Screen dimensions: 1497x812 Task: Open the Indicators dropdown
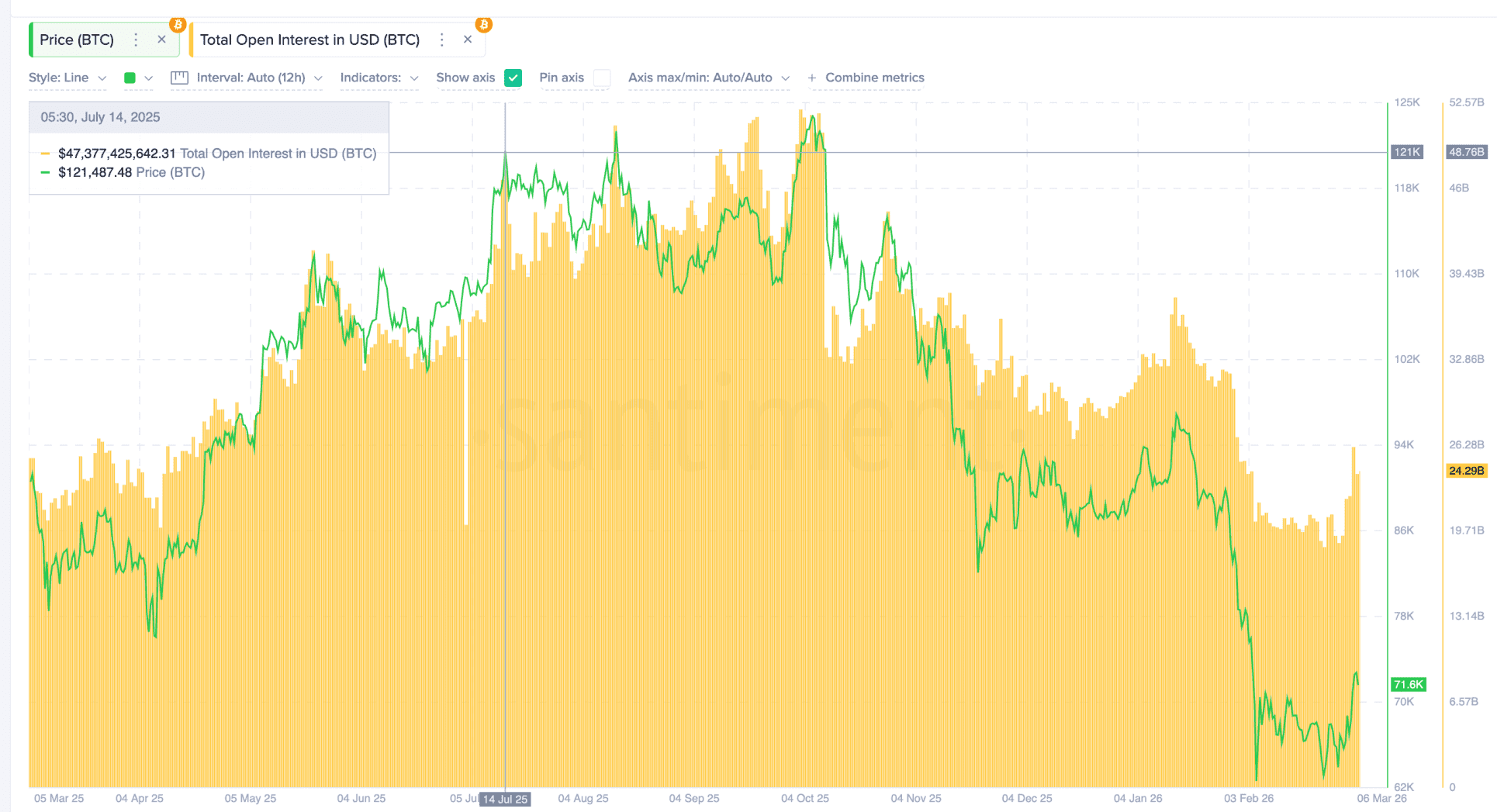[x=379, y=78]
